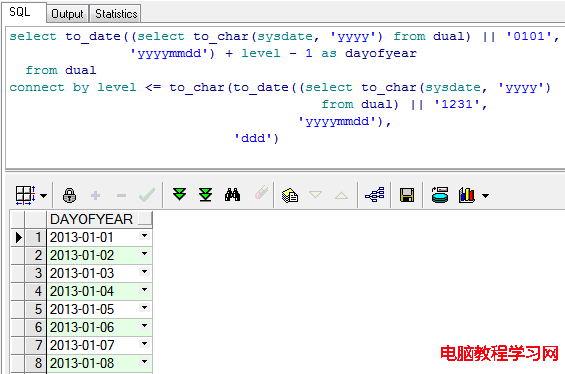The image size is (565, 374).
Task: Click row number 7 header
Action: [35, 346]
